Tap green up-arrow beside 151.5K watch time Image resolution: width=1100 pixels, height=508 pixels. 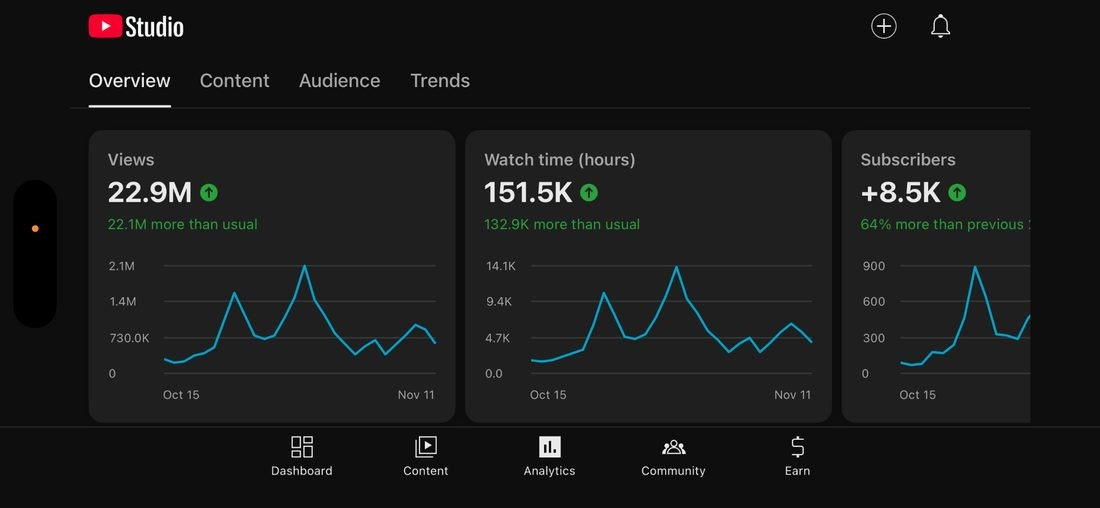click(x=589, y=192)
